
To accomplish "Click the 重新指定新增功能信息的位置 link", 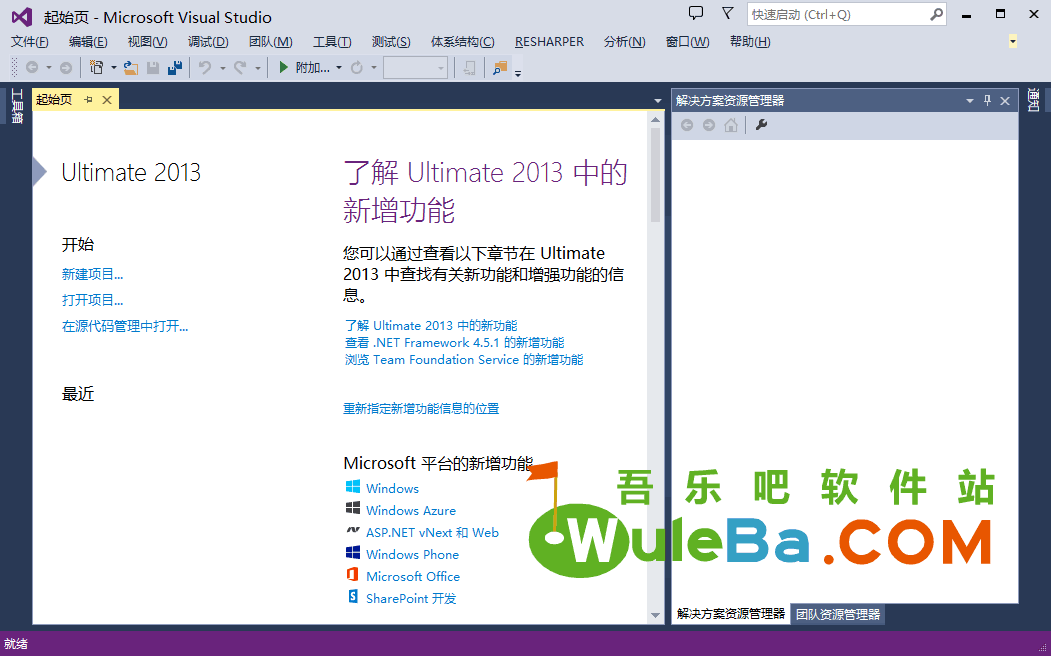I will 421,408.
